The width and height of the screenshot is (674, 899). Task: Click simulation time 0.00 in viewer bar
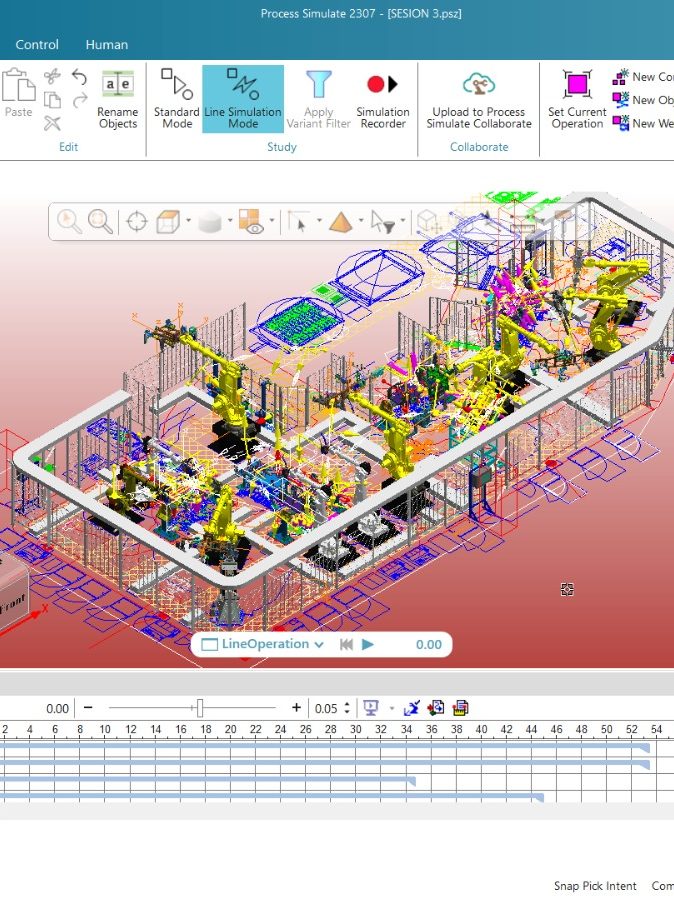(429, 644)
